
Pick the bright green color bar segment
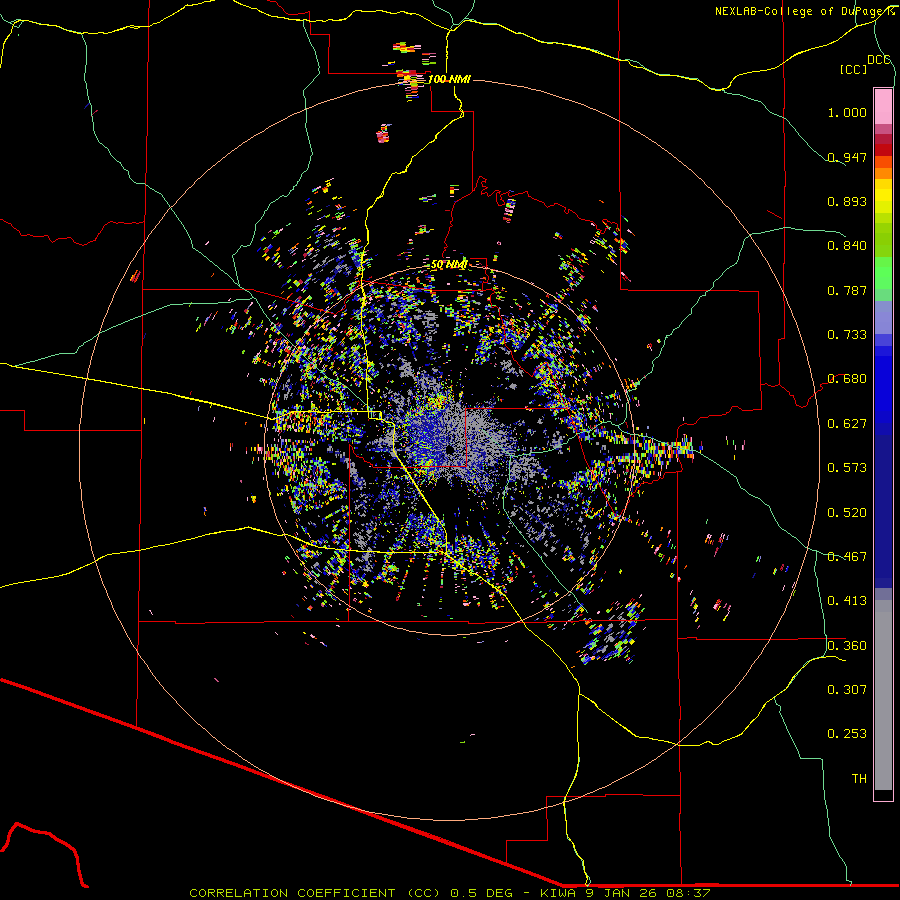[883, 273]
